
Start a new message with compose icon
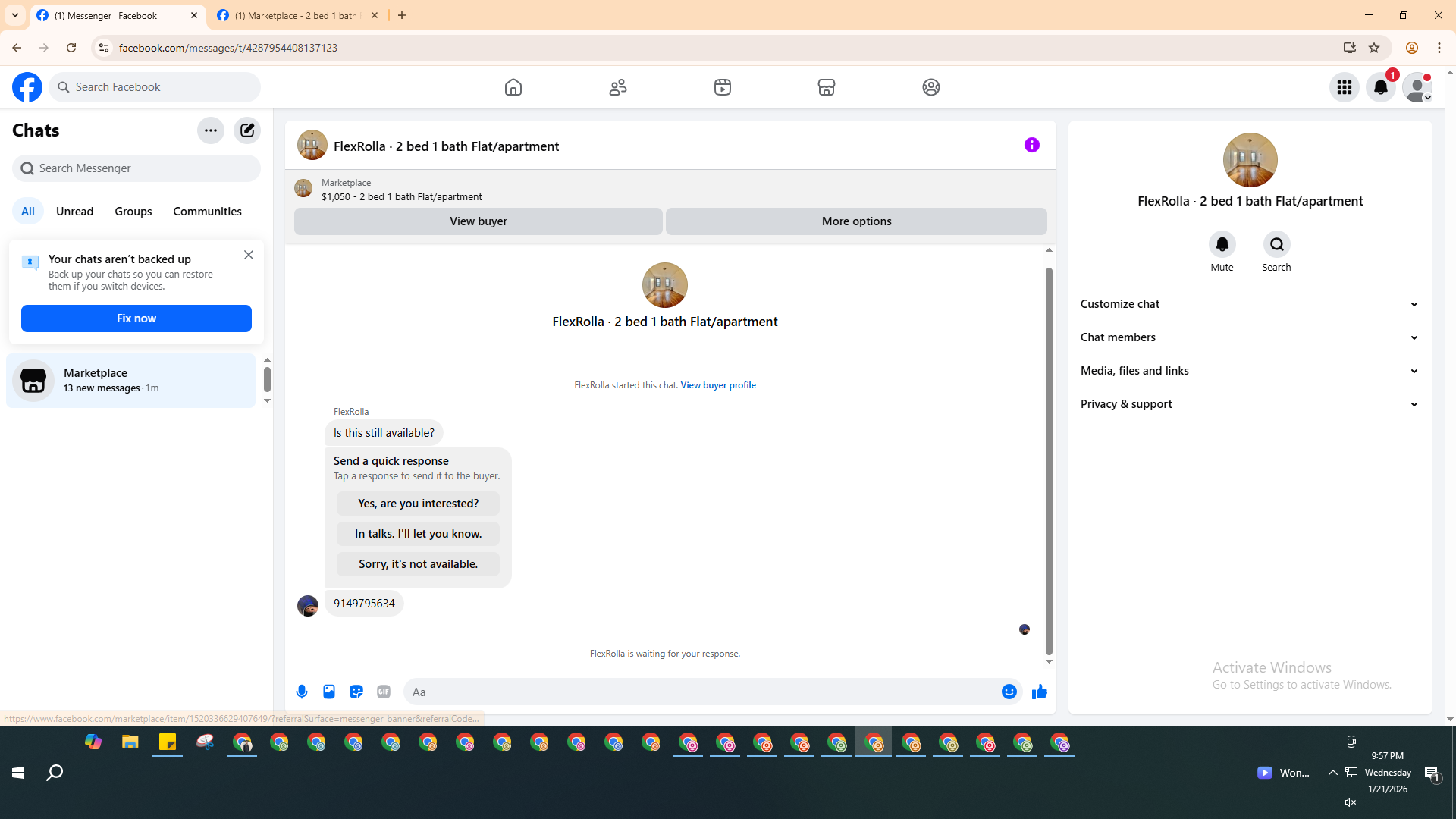(247, 130)
